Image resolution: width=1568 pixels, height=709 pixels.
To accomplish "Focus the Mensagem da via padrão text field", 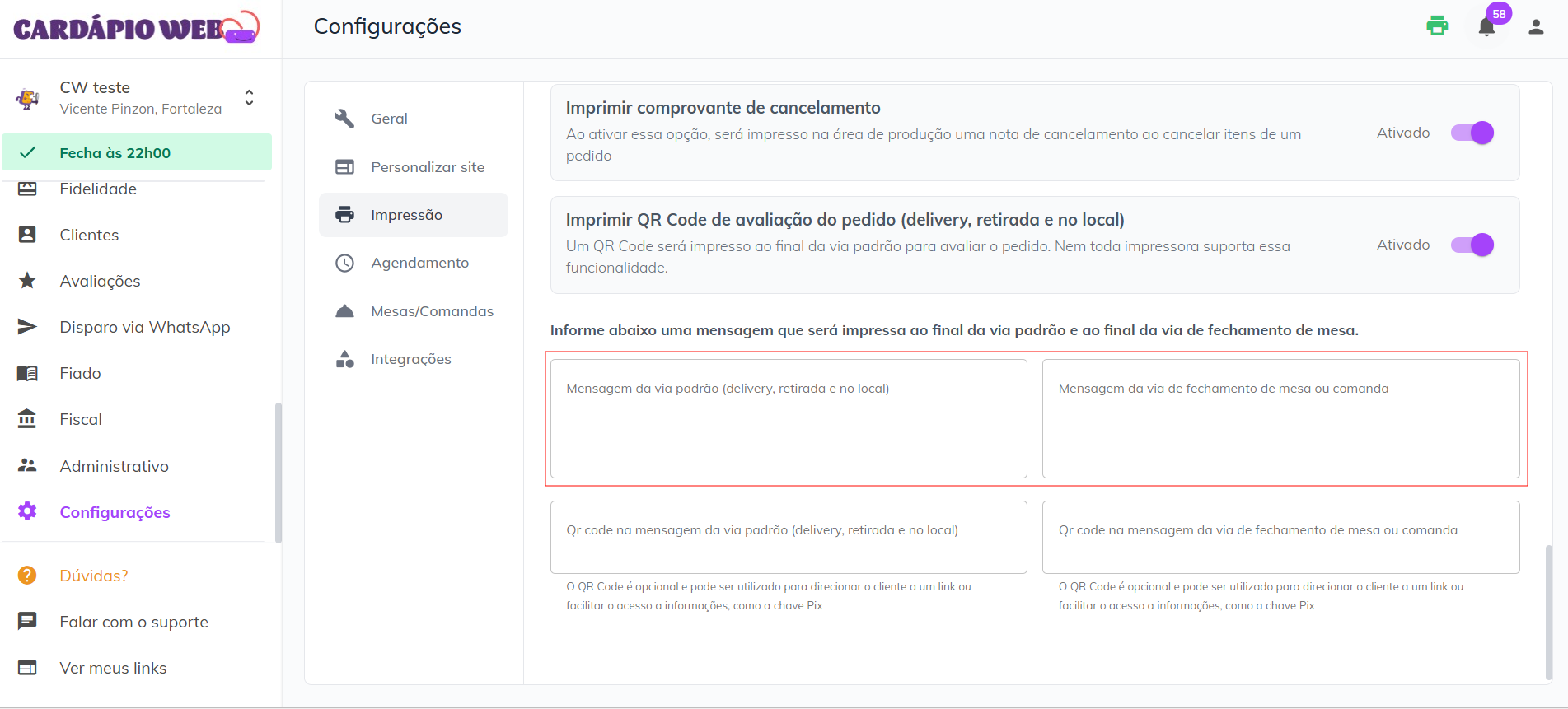I will tap(788, 418).
